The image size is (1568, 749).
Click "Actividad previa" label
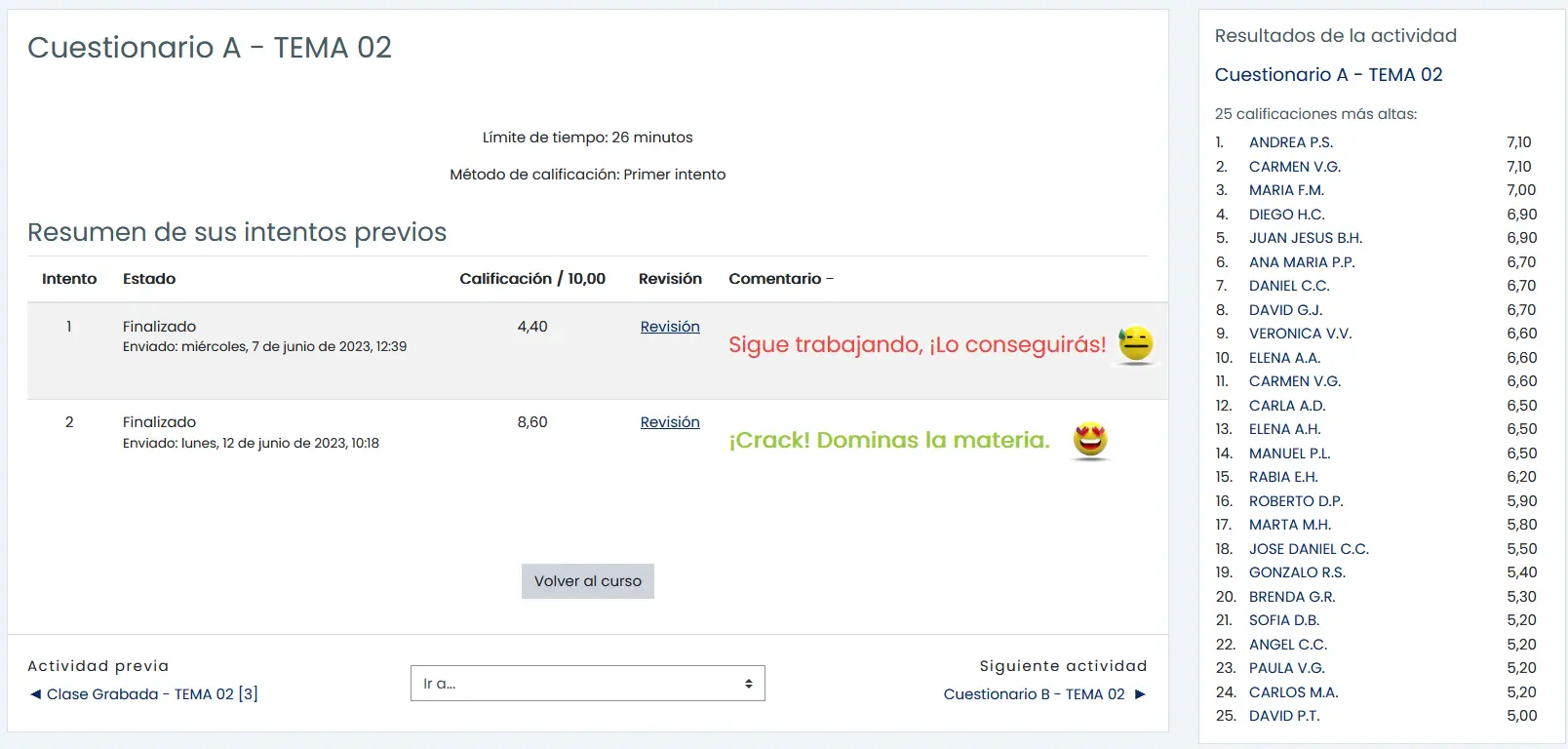tap(98, 666)
